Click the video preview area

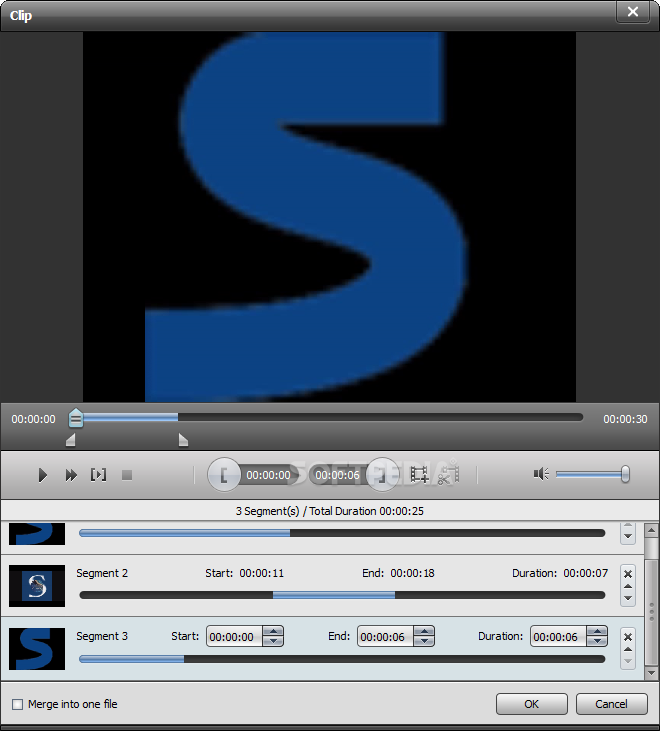pyautogui.click(x=330, y=217)
